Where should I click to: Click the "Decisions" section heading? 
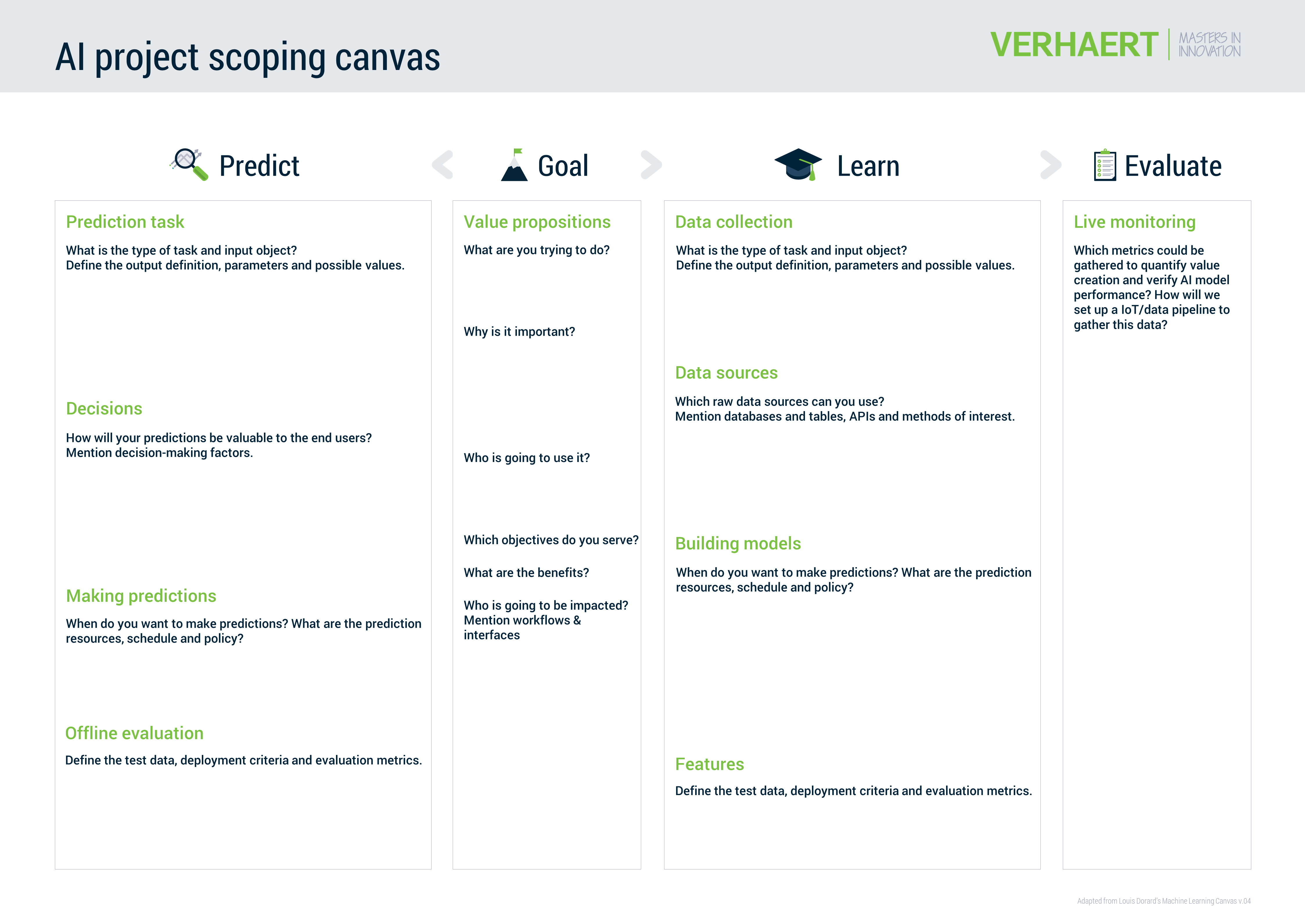104,409
